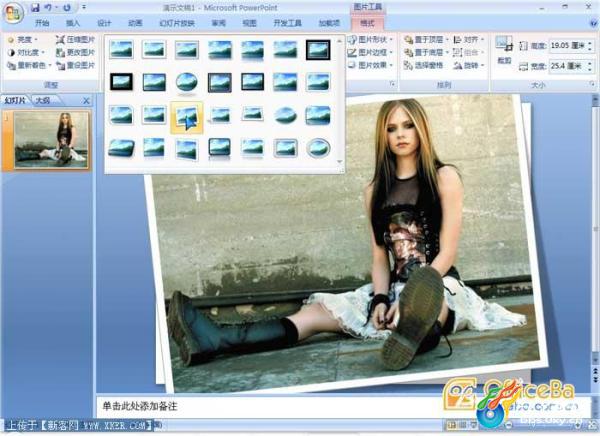Click the round Office button
Viewport: 600px width, 436px height.
pos(13,13)
